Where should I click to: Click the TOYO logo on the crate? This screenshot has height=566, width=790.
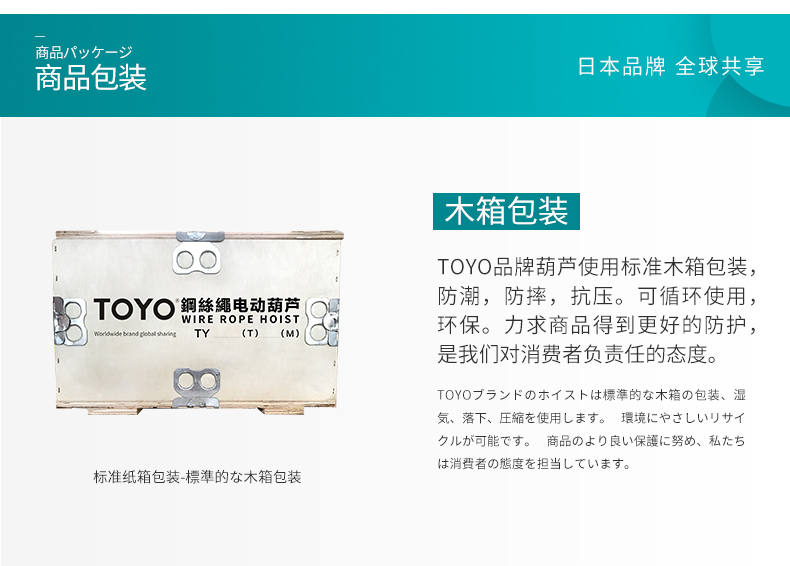pyautogui.click(x=134, y=309)
